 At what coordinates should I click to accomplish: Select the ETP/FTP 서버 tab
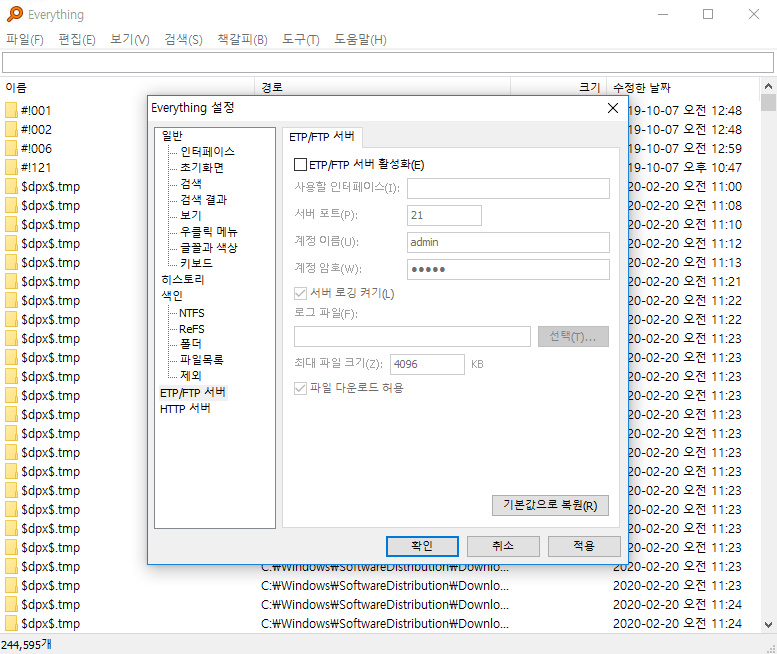coord(322,137)
